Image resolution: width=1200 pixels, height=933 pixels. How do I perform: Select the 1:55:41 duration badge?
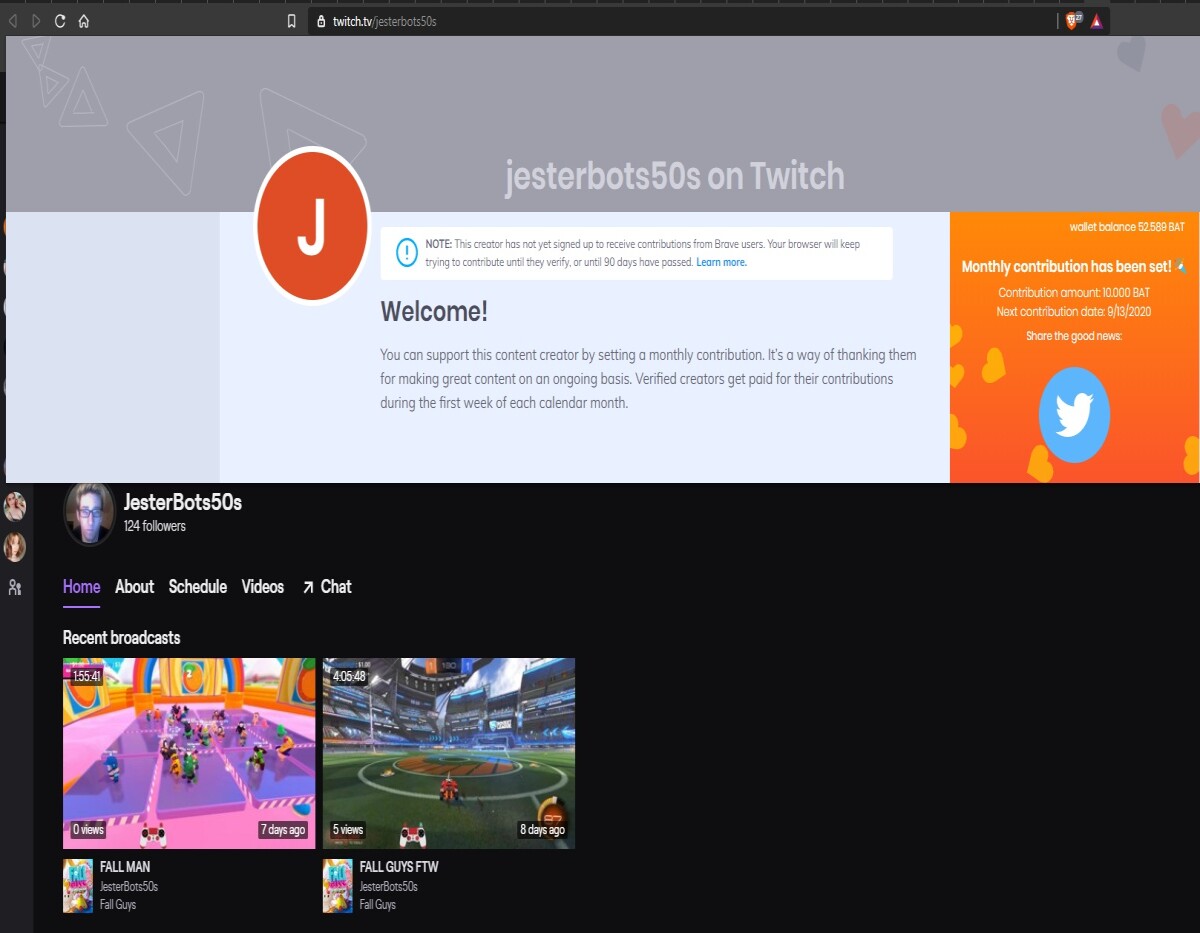tap(87, 677)
